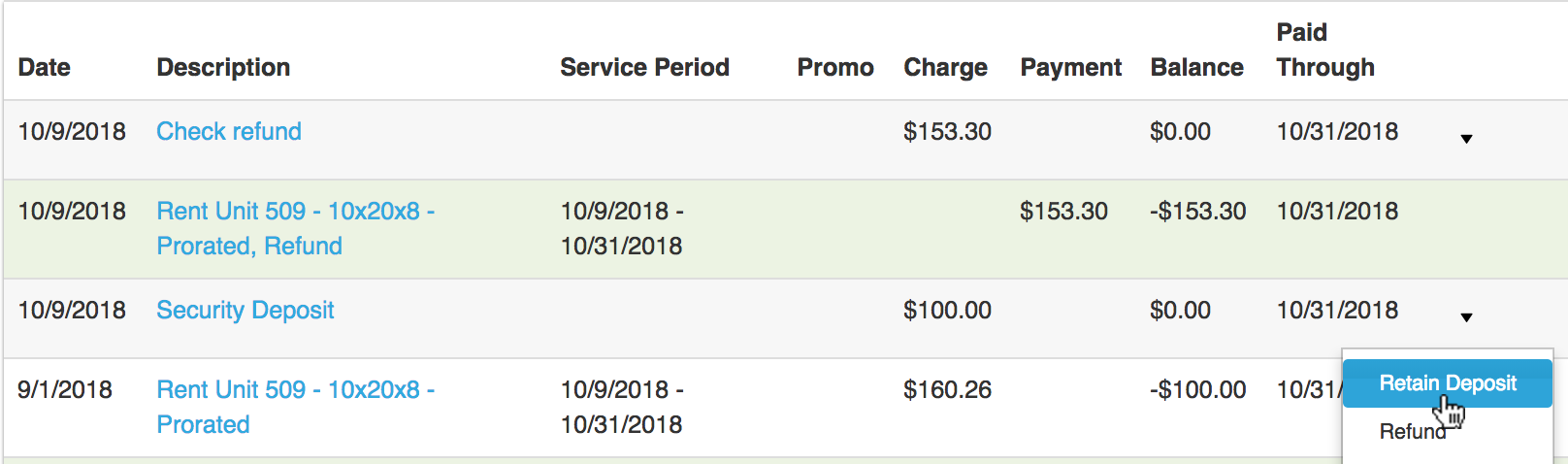Choose Retain Deposit from the menu
The image size is (1568, 464).
(1447, 383)
